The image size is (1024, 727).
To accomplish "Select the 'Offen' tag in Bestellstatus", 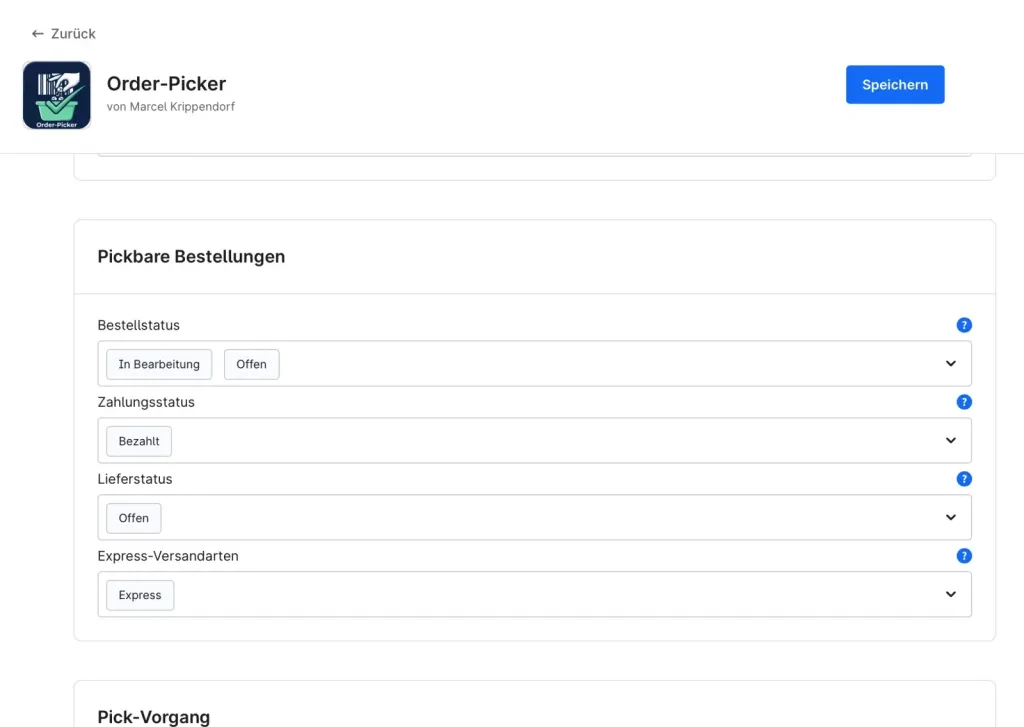I will click(251, 364).
